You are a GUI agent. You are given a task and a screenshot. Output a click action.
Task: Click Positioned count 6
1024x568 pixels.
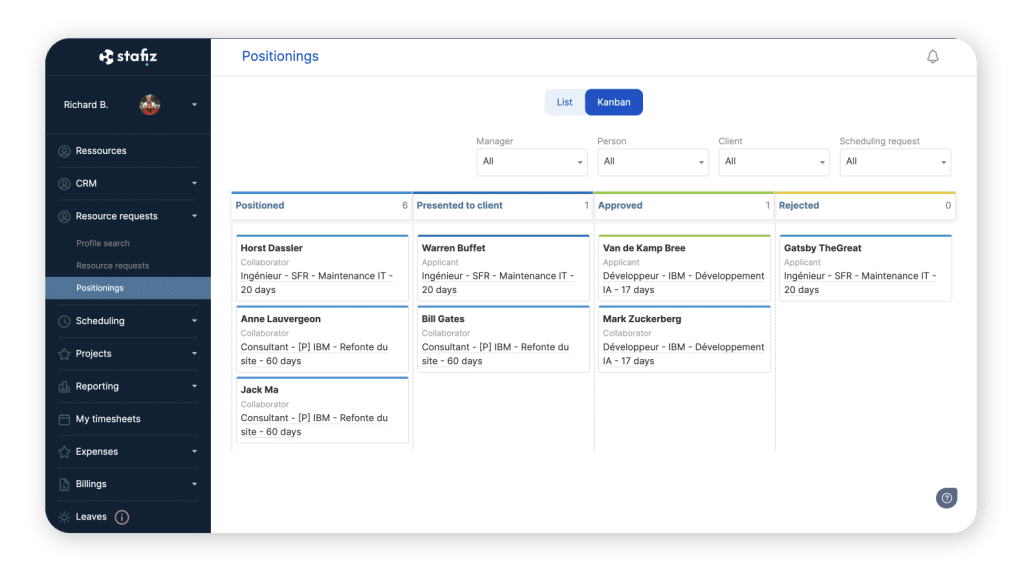pyautogui.click(x=405, y=206)
